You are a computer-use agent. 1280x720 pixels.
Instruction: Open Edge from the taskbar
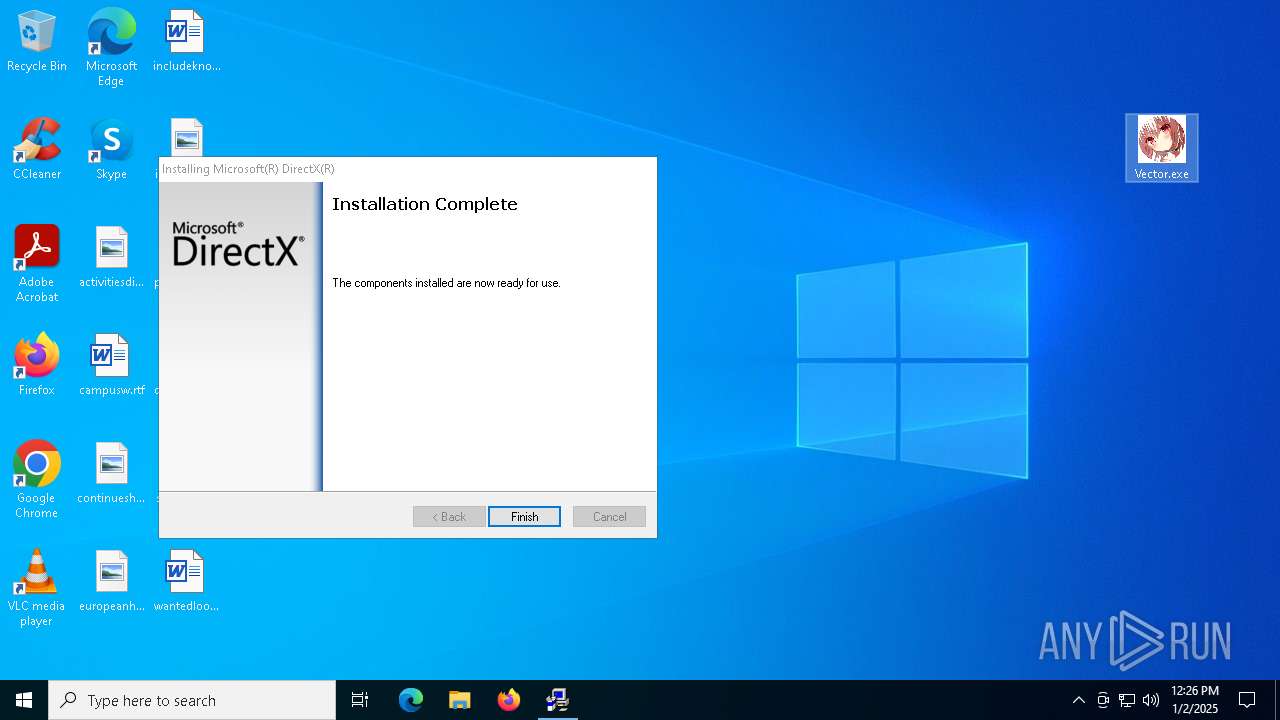[x=410, y=700]
